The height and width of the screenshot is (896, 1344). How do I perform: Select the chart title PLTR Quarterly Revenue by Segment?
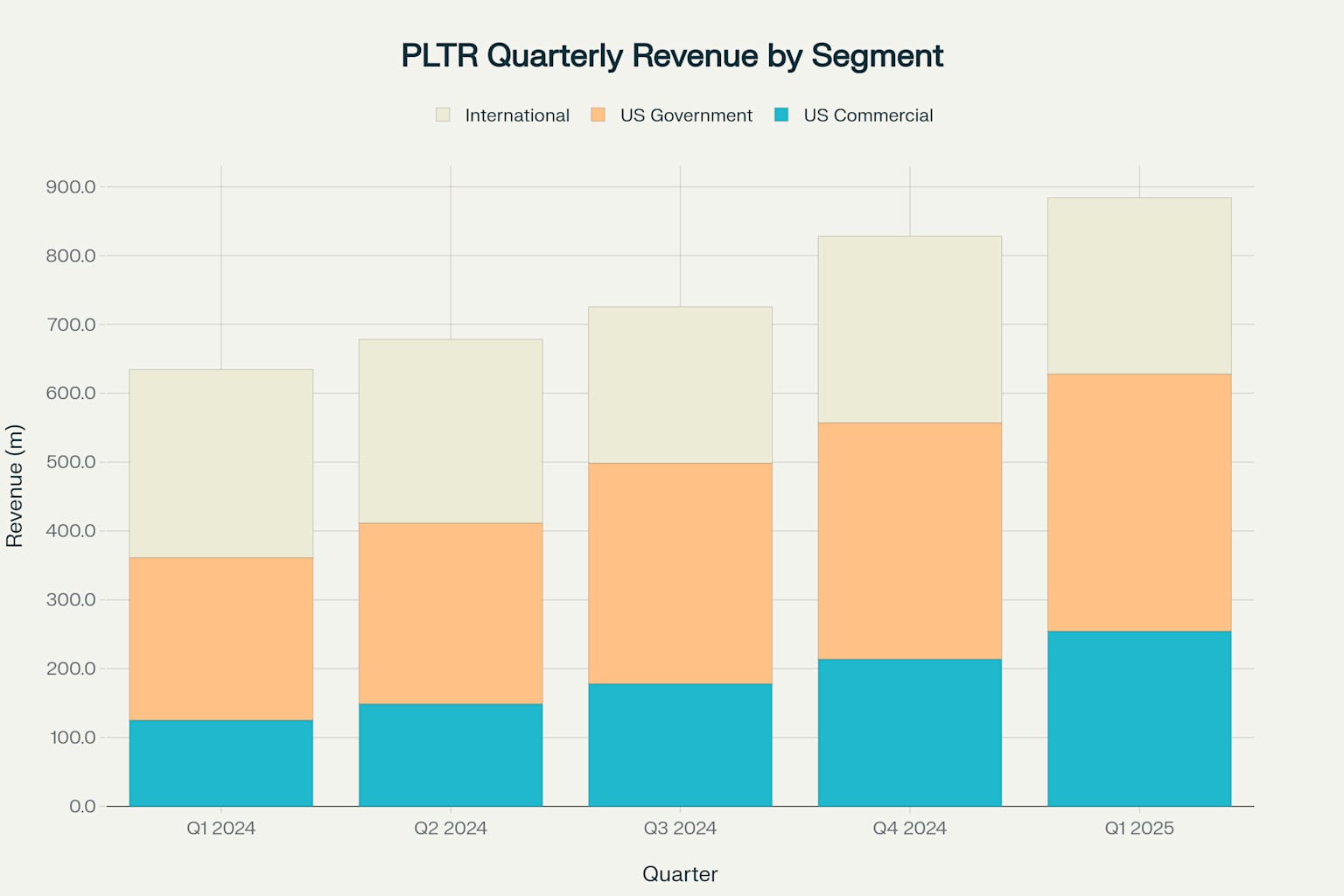[x=672, y=55]
